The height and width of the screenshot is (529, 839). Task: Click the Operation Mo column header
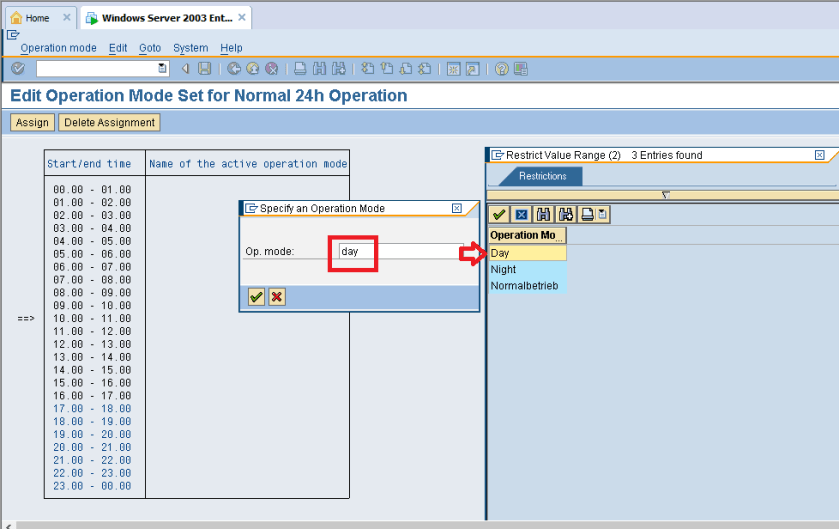(527, 235)
